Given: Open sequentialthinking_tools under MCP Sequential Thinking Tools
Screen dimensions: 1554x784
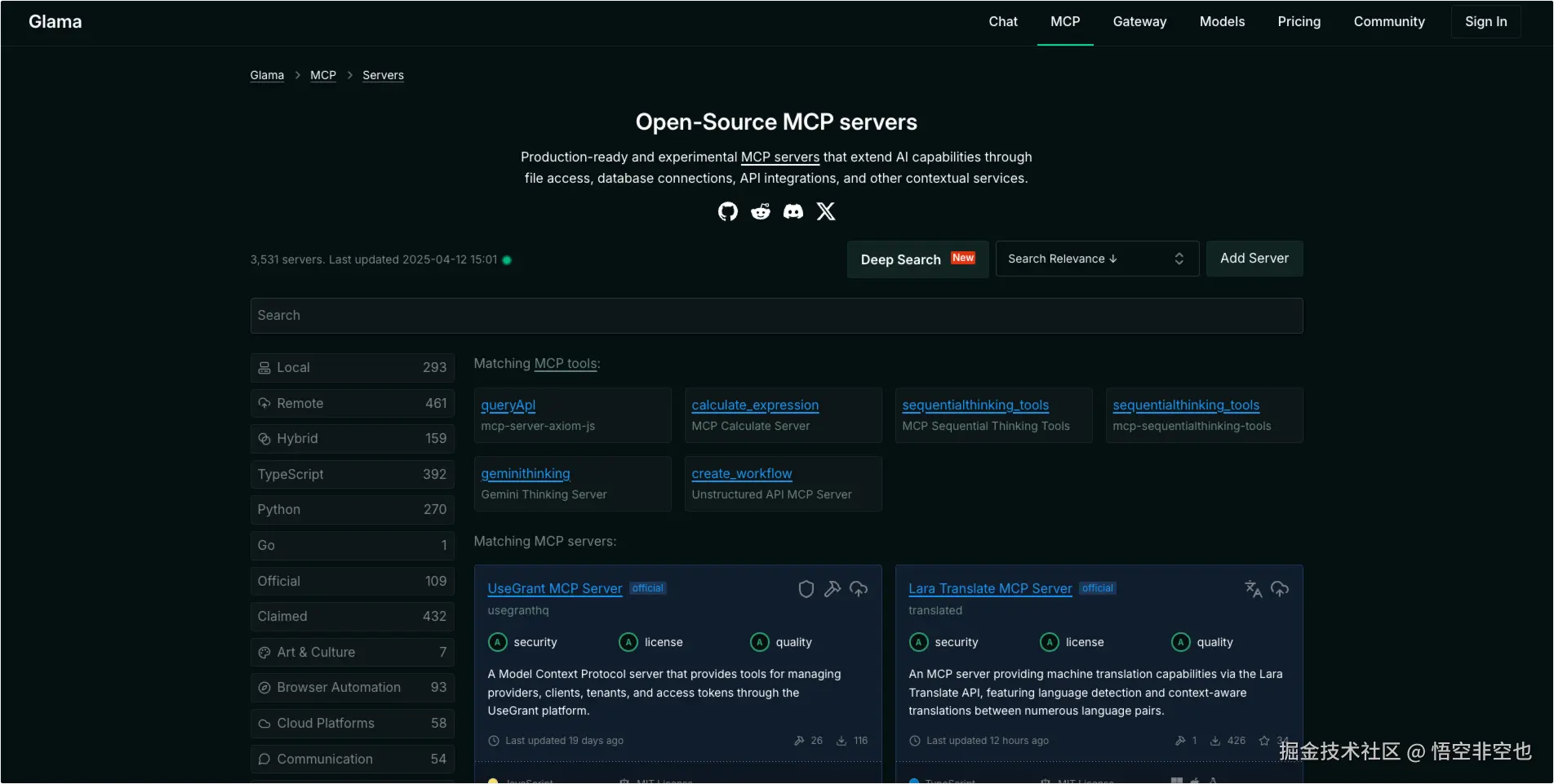Looking at the screenshot, I should [975, 405].
